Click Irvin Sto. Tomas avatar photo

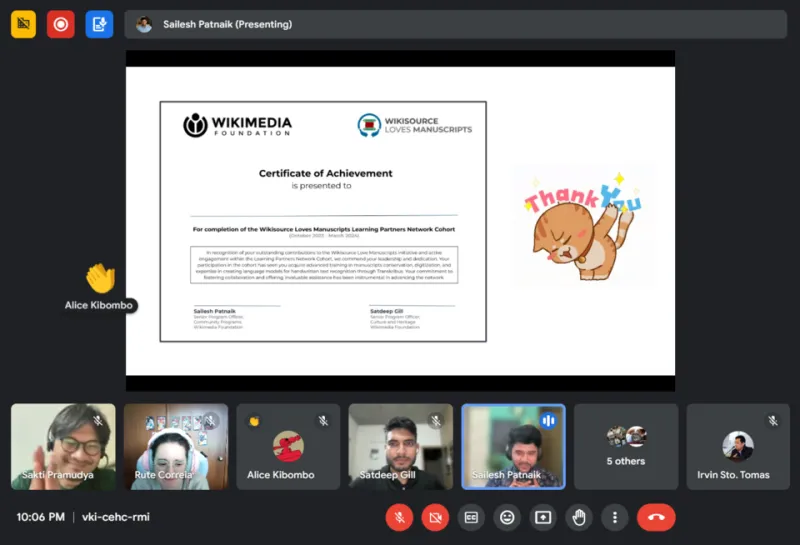point(738,446)
